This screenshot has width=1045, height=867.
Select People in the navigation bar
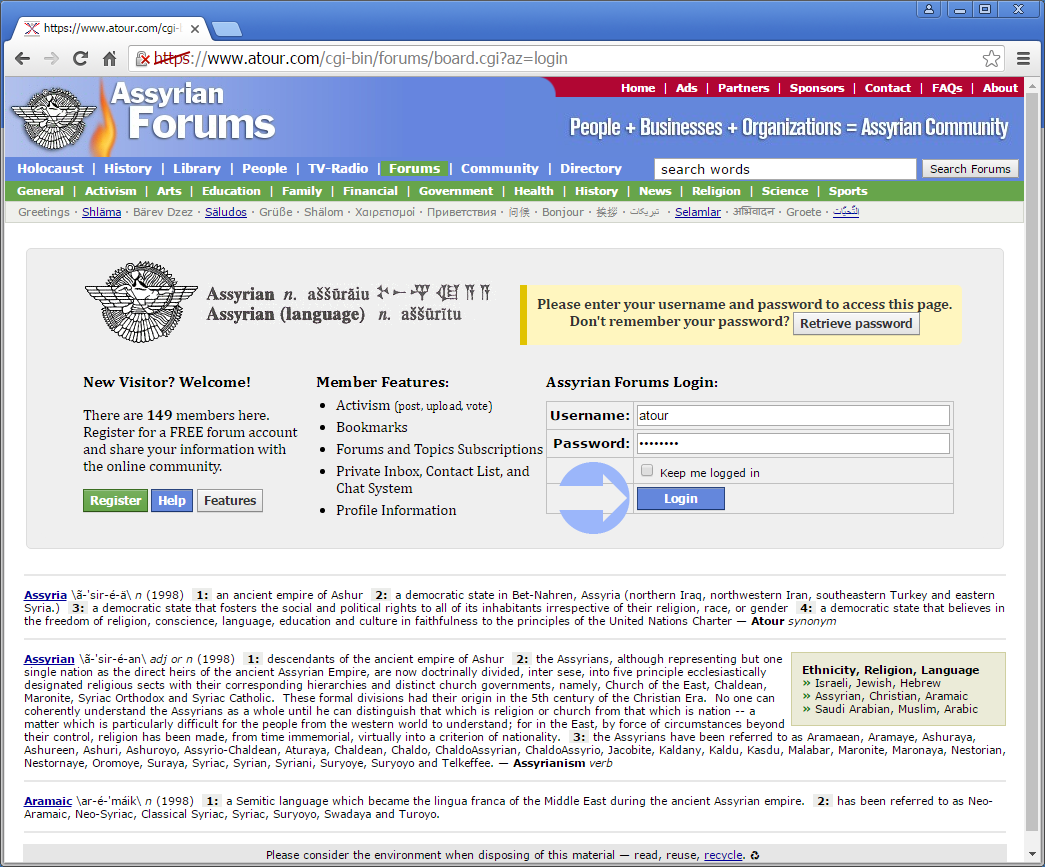pyautogui.click(x=265, y=169)
